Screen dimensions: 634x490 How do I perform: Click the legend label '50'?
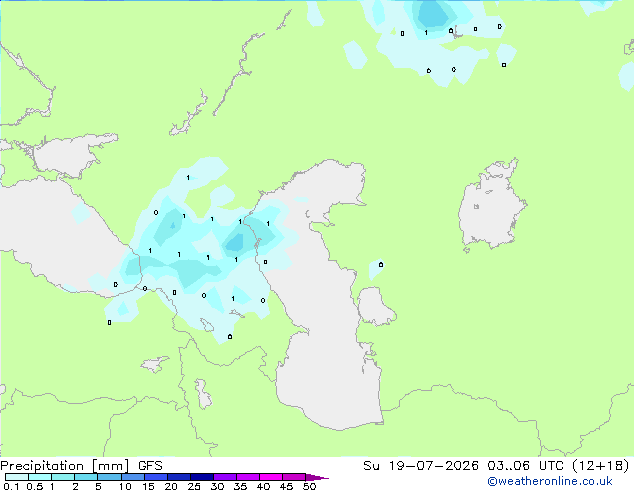tap(309, 486)
